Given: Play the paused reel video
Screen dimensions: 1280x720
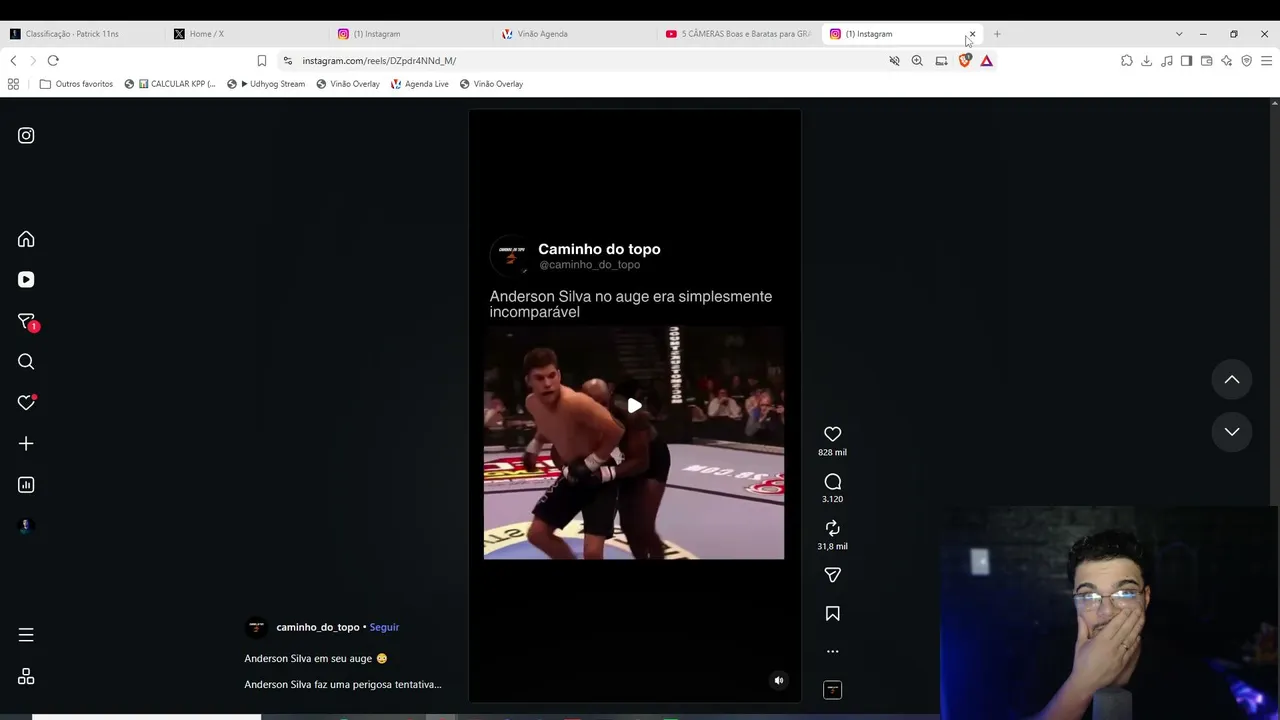Looking at the screenshot, I should (x=634, y=406).
